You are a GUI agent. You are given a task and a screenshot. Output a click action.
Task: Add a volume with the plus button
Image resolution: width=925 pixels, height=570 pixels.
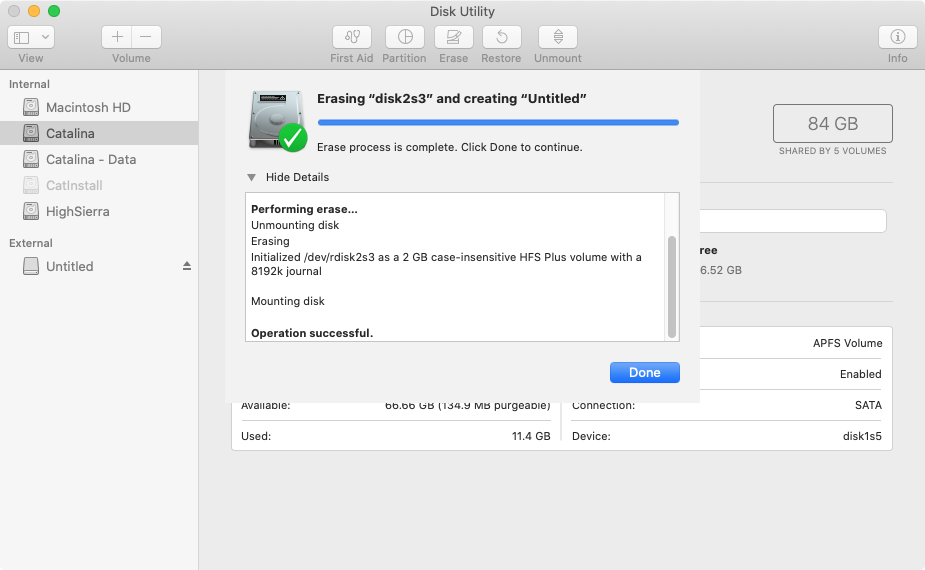point(117,37)
